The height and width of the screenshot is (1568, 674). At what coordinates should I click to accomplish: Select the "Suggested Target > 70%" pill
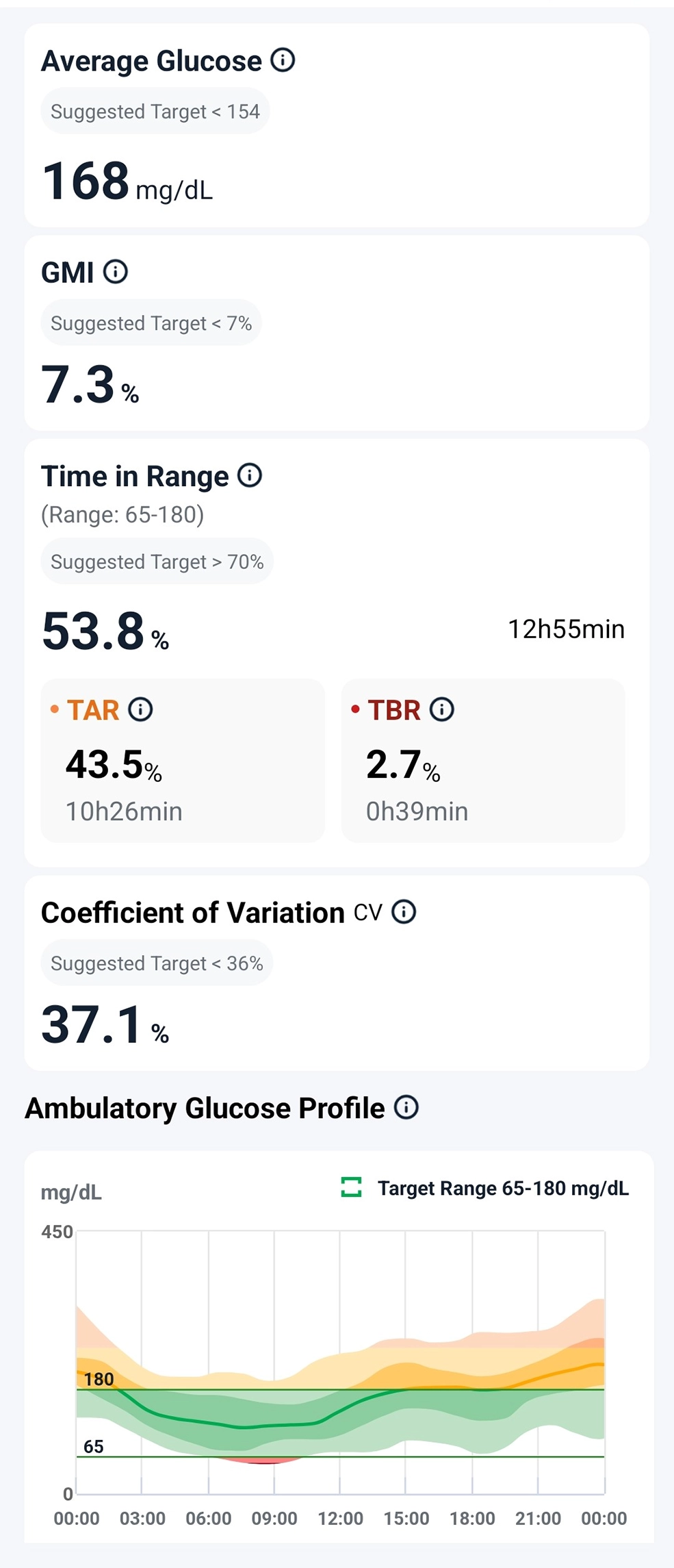[157, 562]
